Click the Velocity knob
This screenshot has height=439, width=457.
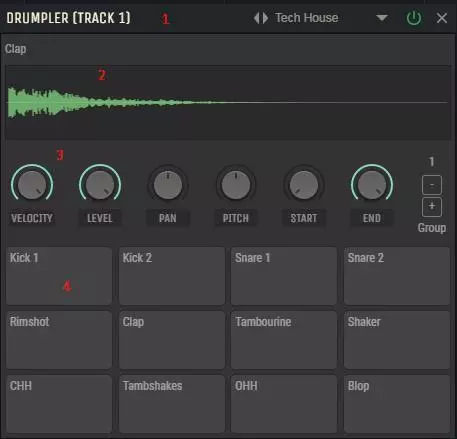point(32,184)
